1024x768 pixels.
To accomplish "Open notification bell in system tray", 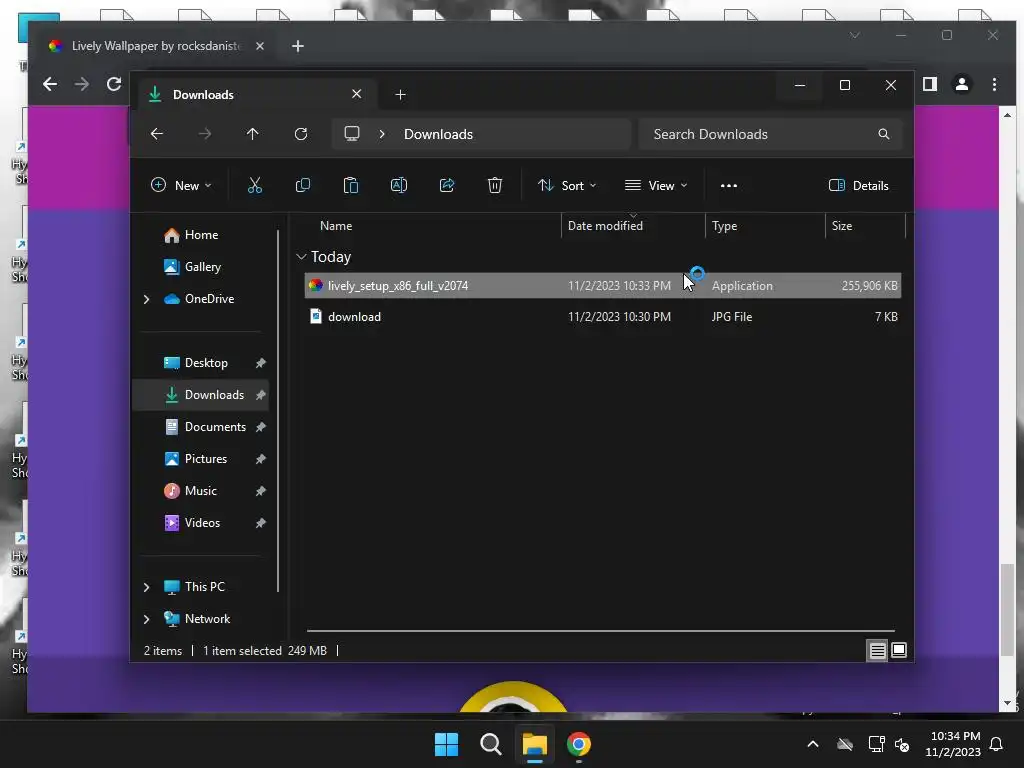I will (x=997, y=744).
